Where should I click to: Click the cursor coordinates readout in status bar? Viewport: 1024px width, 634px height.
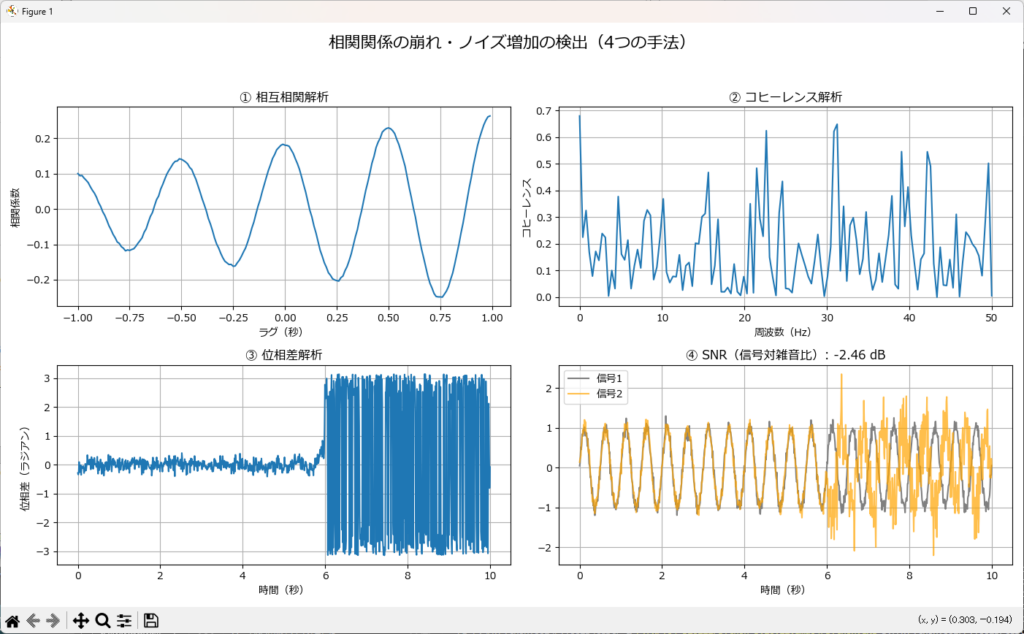point(966,620)
